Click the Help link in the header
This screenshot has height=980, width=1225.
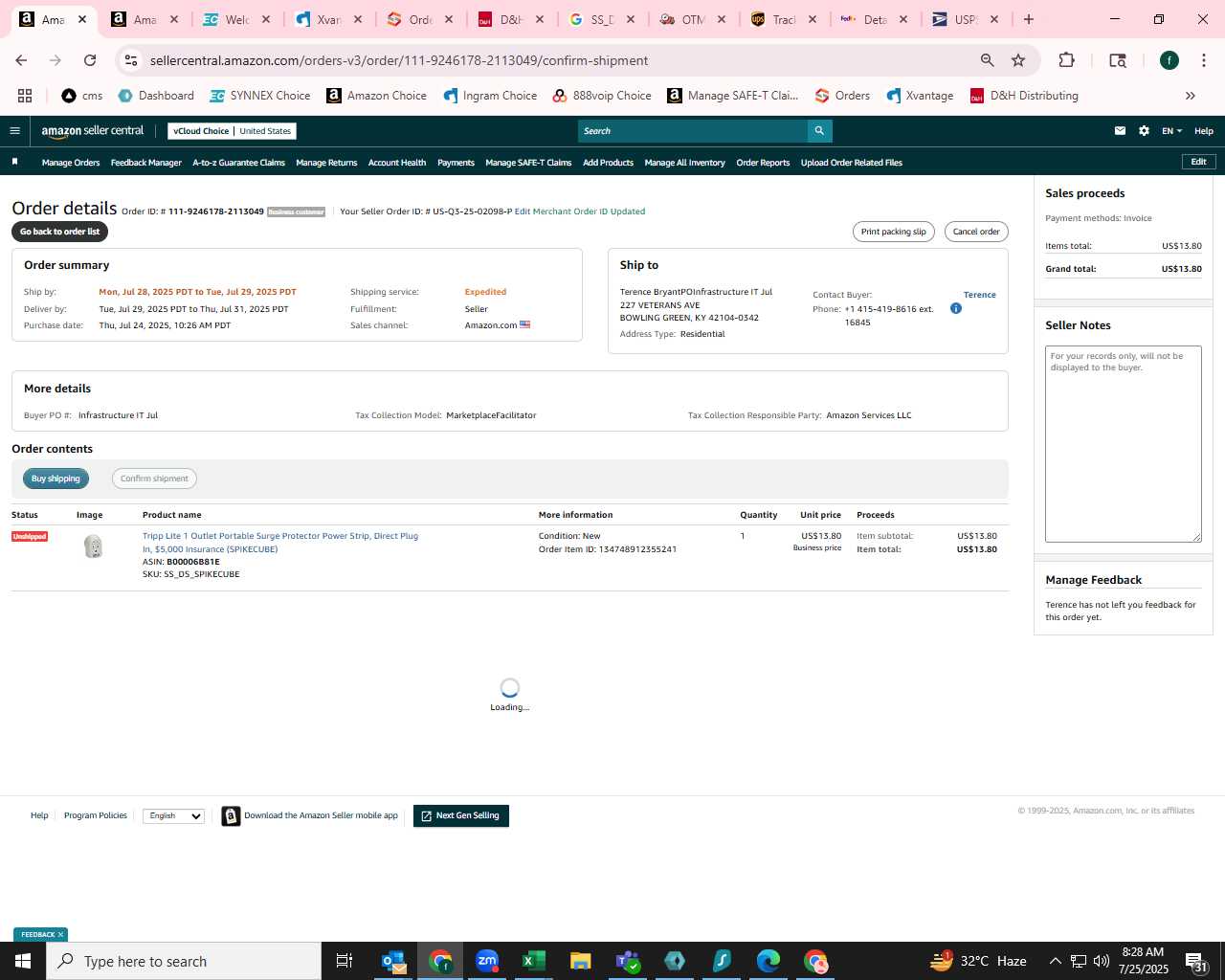tap(1204, 131)
